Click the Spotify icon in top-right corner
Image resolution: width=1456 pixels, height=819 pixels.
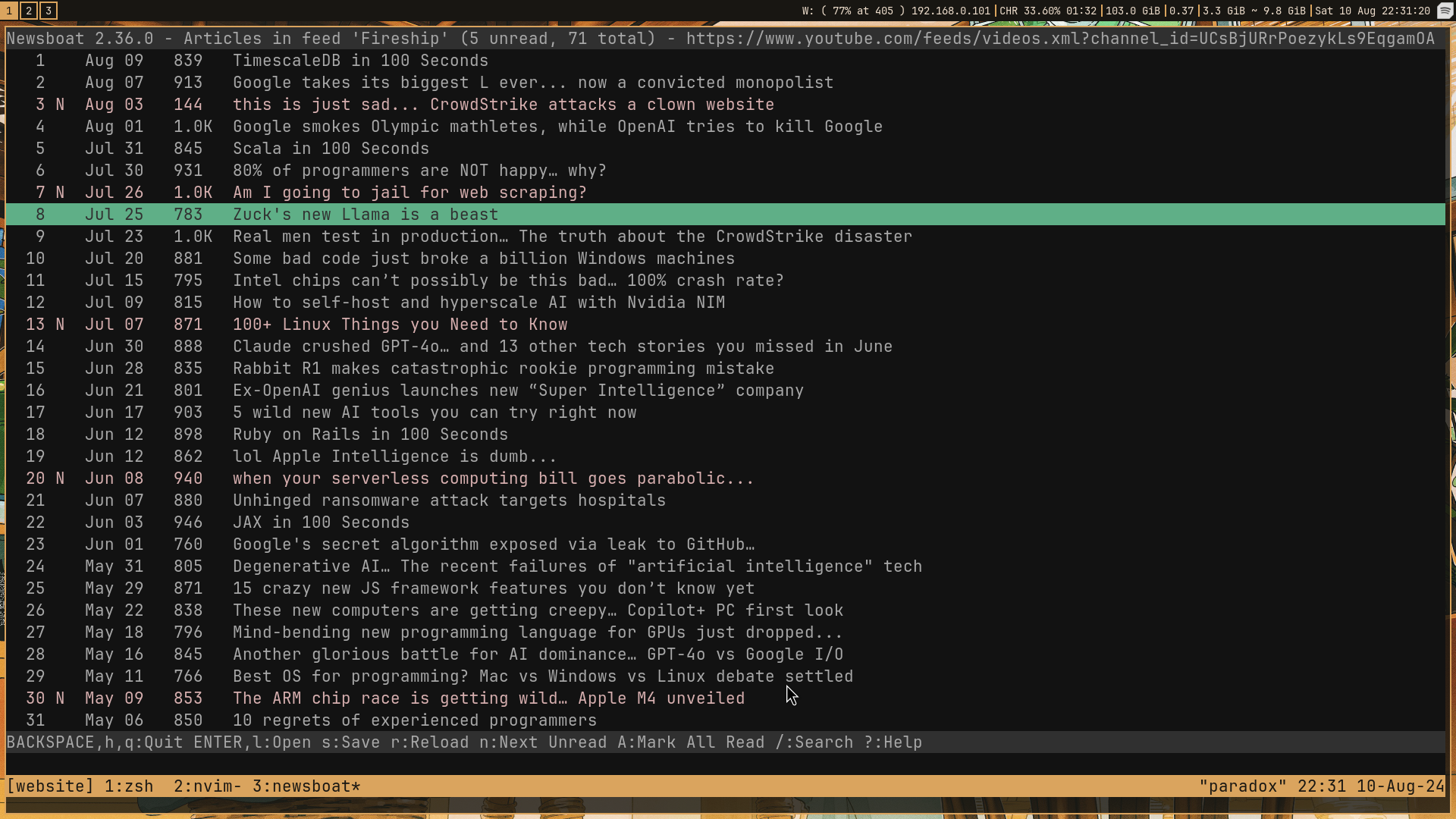[1445, 11]
